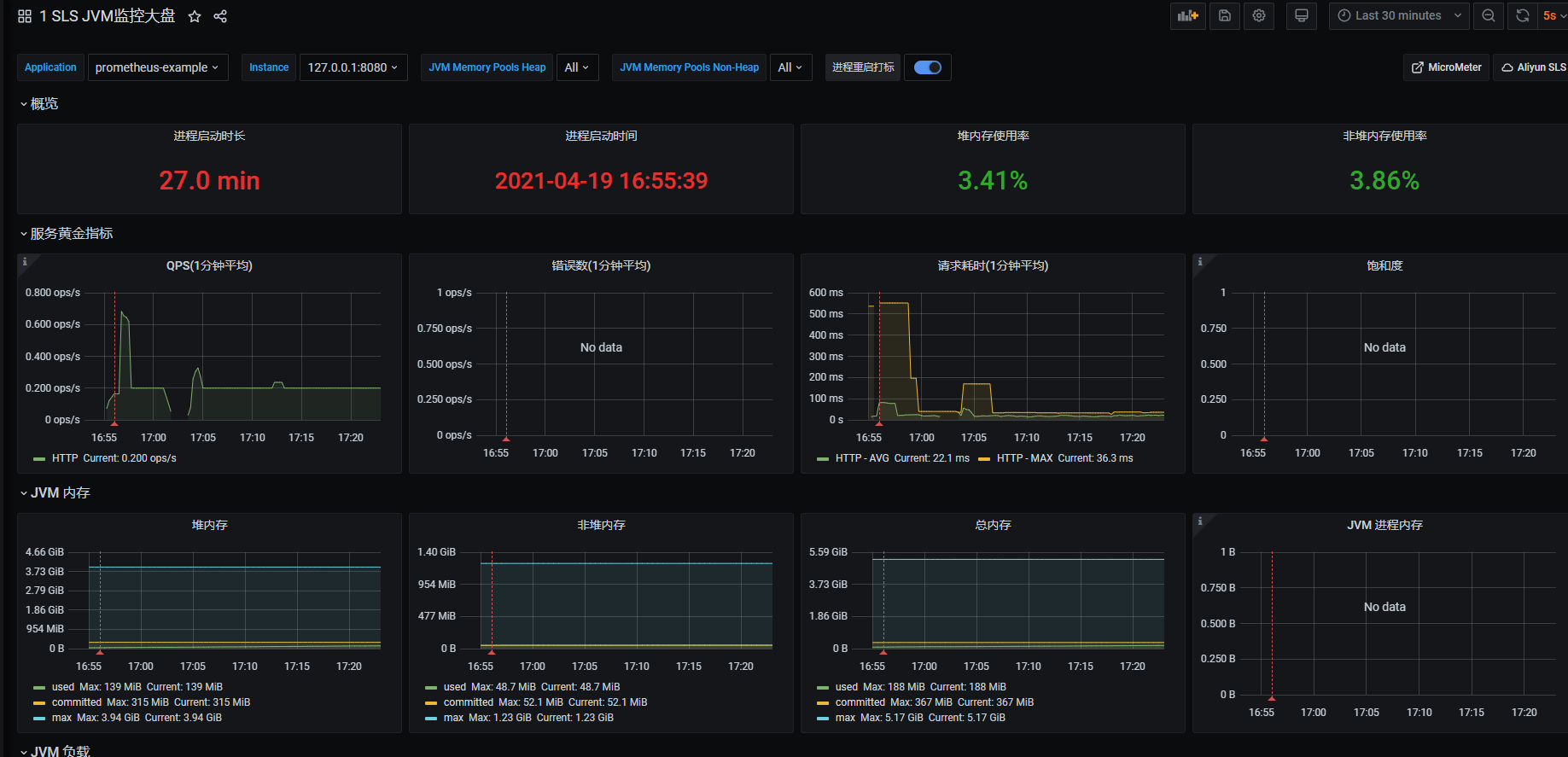Click the committed yellow legend color swatch in 堆内存
This screenshot has height=757, width=1568.
(38, 702)
